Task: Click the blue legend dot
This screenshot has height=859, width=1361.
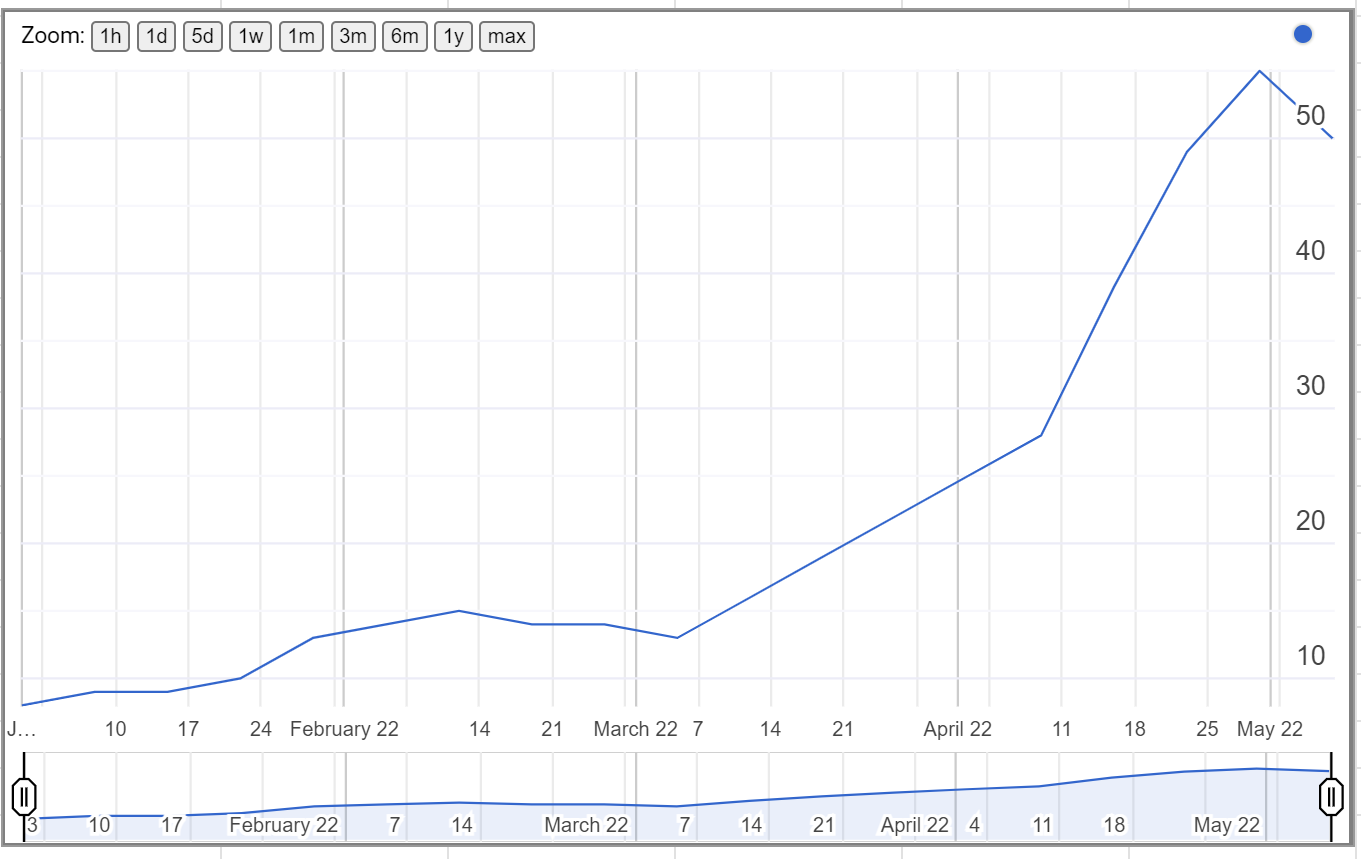Action: [1302, 35]
